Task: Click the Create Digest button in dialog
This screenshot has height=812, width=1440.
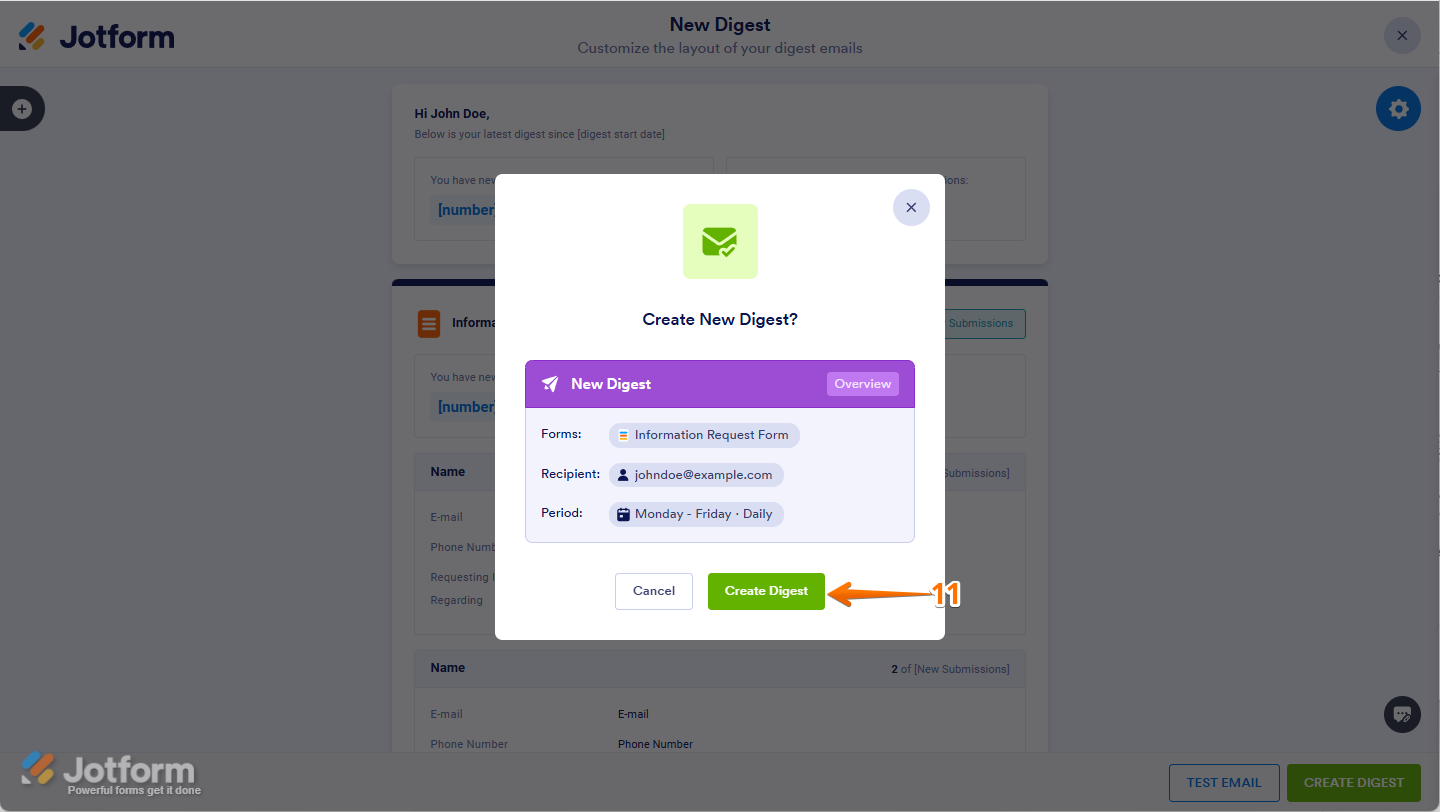Action: 766,591
